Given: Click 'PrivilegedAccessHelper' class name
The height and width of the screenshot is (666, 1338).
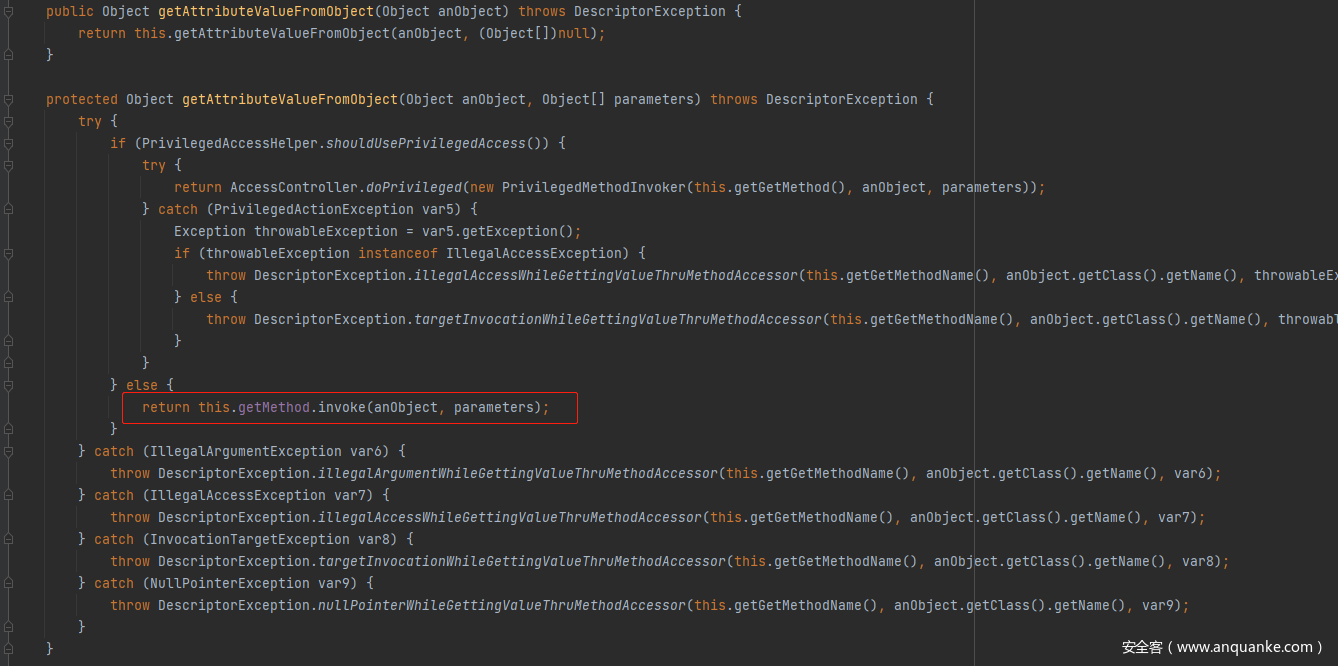Looking at the screenshot, I should coord(230,143).
